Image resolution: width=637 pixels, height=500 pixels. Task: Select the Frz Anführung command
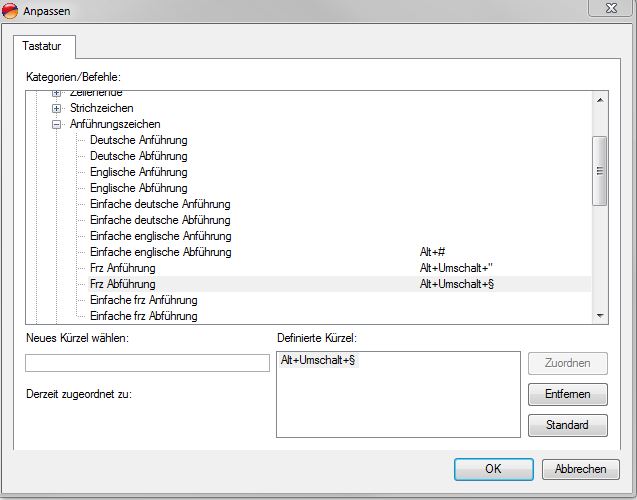click(122, 268)
